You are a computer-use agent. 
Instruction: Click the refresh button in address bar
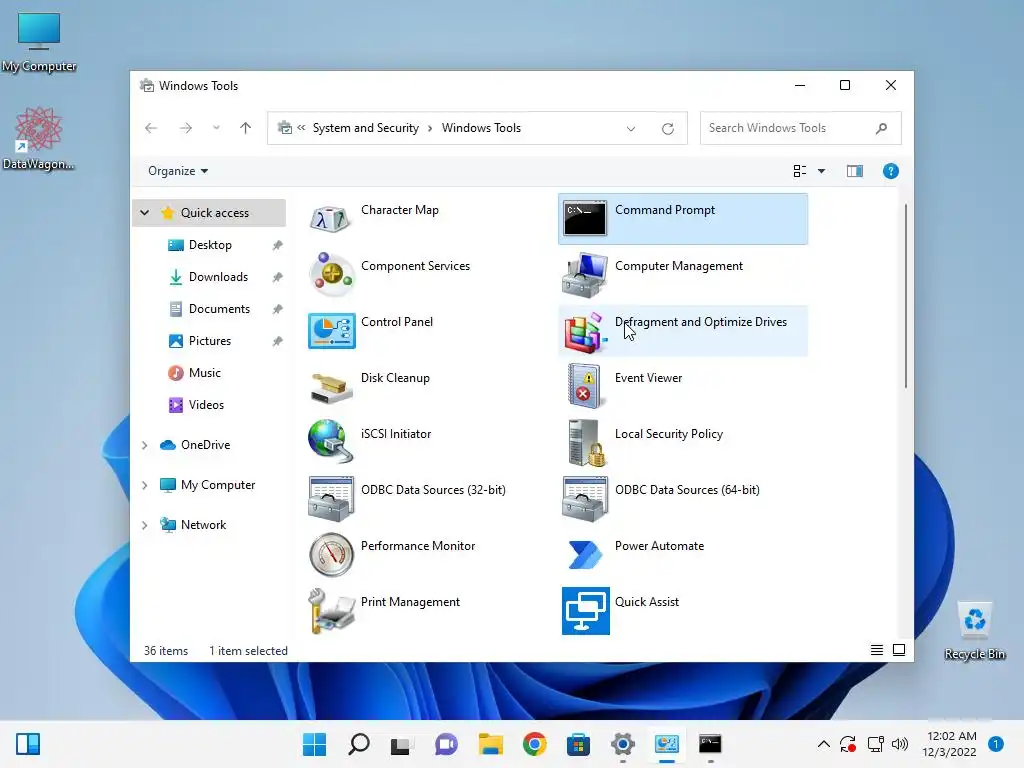coord(667,129)
